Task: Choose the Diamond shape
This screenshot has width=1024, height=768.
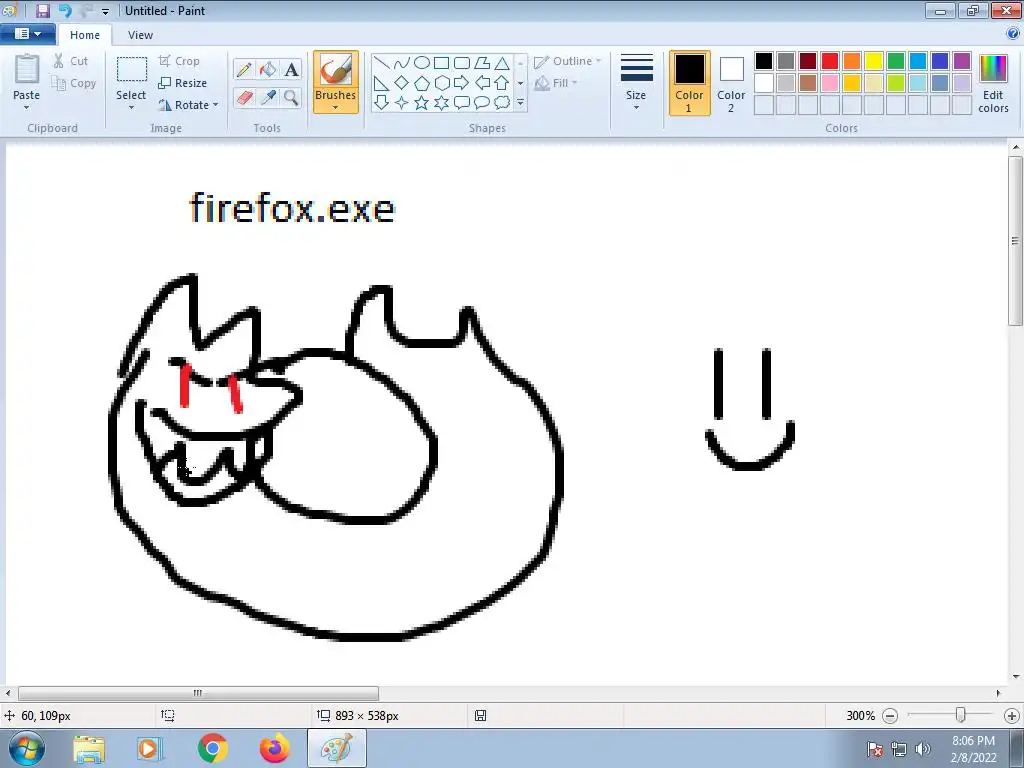Action: pos(402,83)
